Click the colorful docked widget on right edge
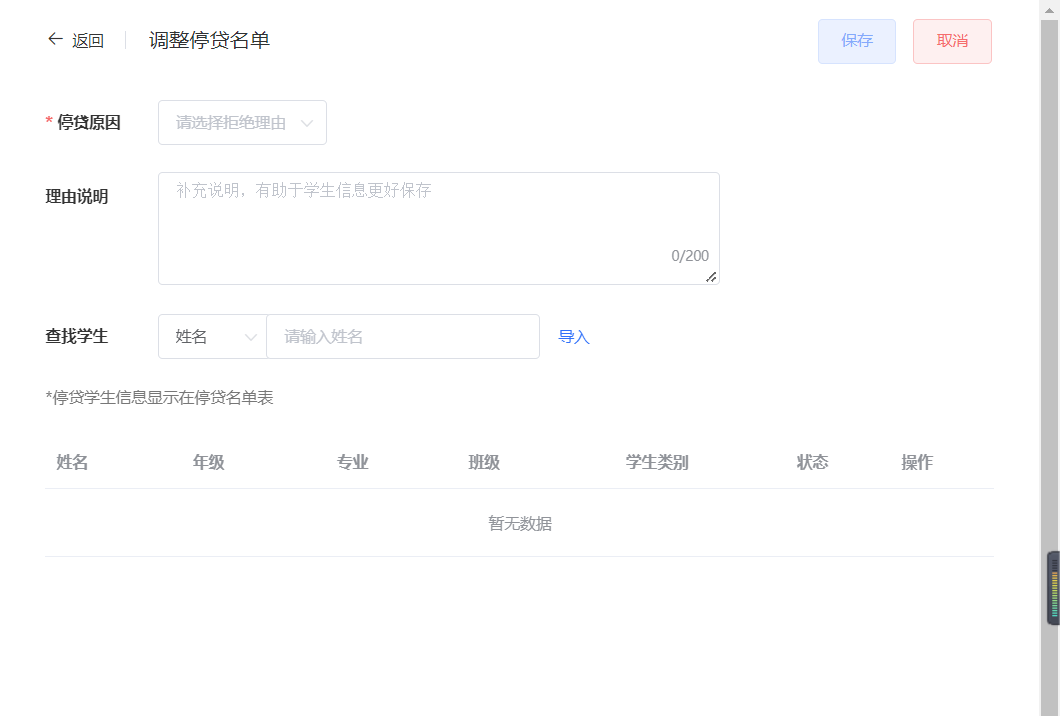Viewport: 1060px width, 716px height. click(x=1053, y=588)
